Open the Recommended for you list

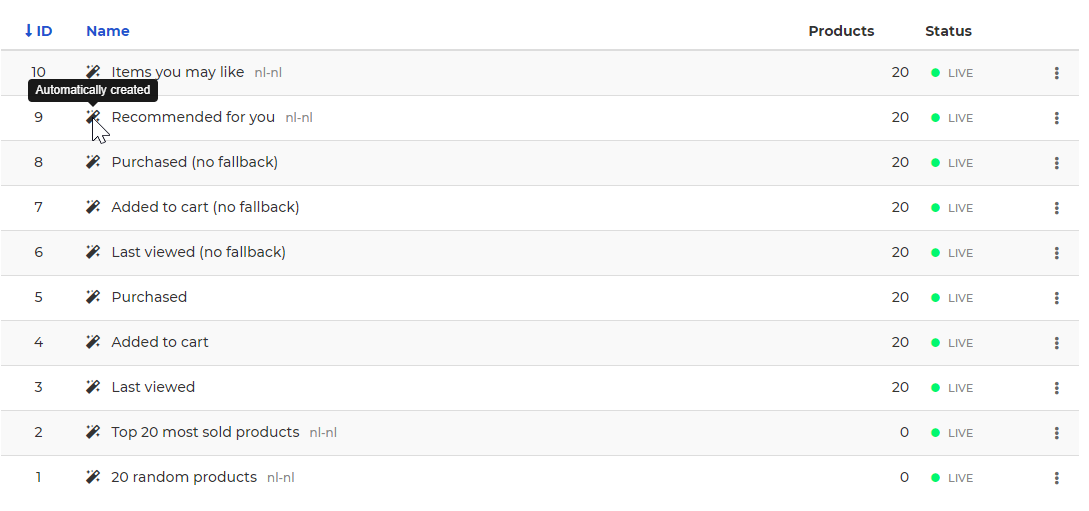coord(193,117)
